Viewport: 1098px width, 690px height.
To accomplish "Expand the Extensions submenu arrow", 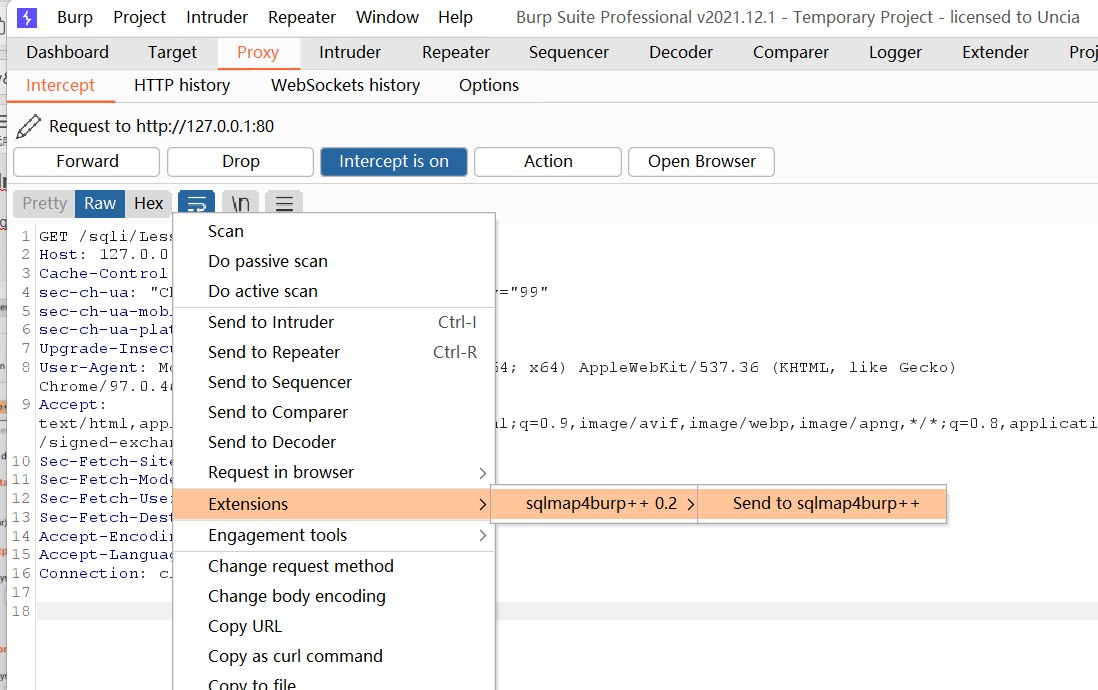I will [482, 504].
